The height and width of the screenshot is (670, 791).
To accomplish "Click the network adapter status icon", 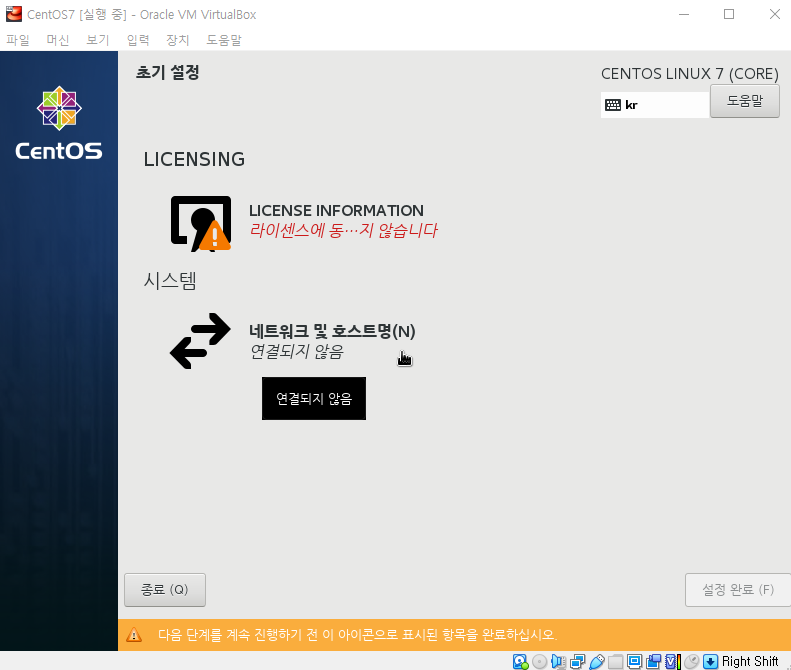I will pyautogui.click(x=578, y=661).
